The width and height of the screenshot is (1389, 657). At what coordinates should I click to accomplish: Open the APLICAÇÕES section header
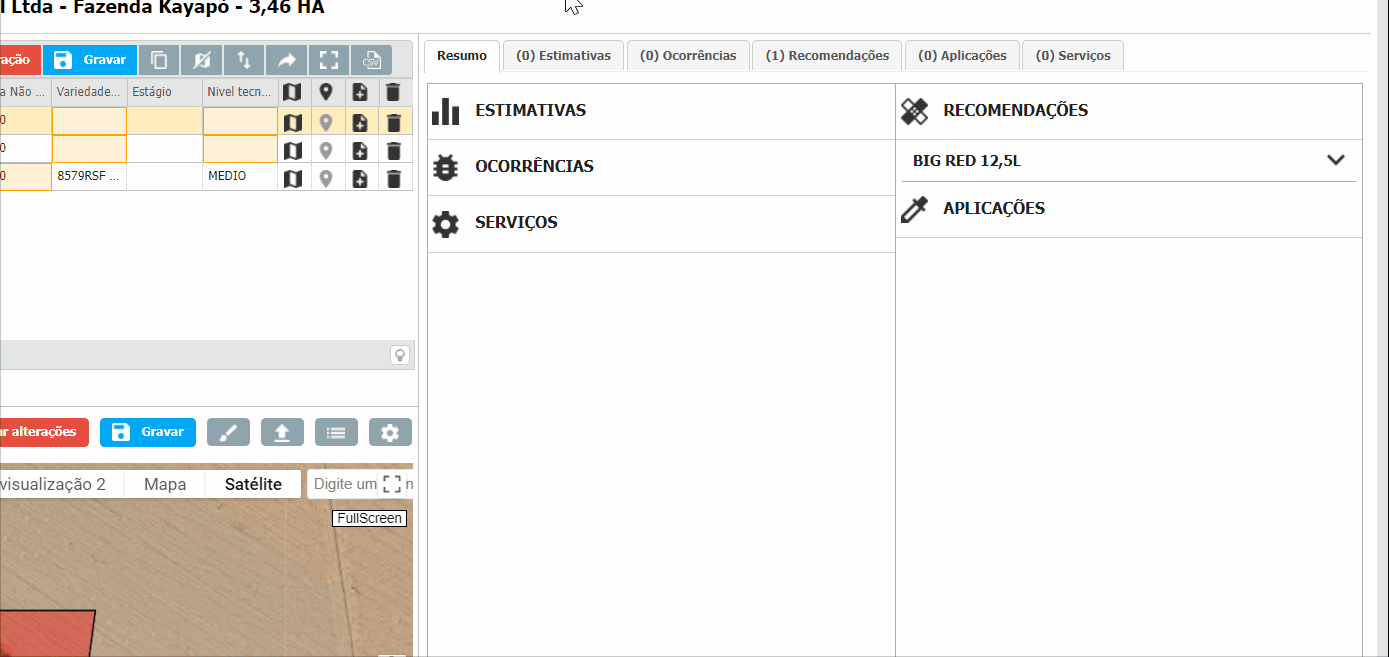pyautogui.click(x=1129, y=209)
